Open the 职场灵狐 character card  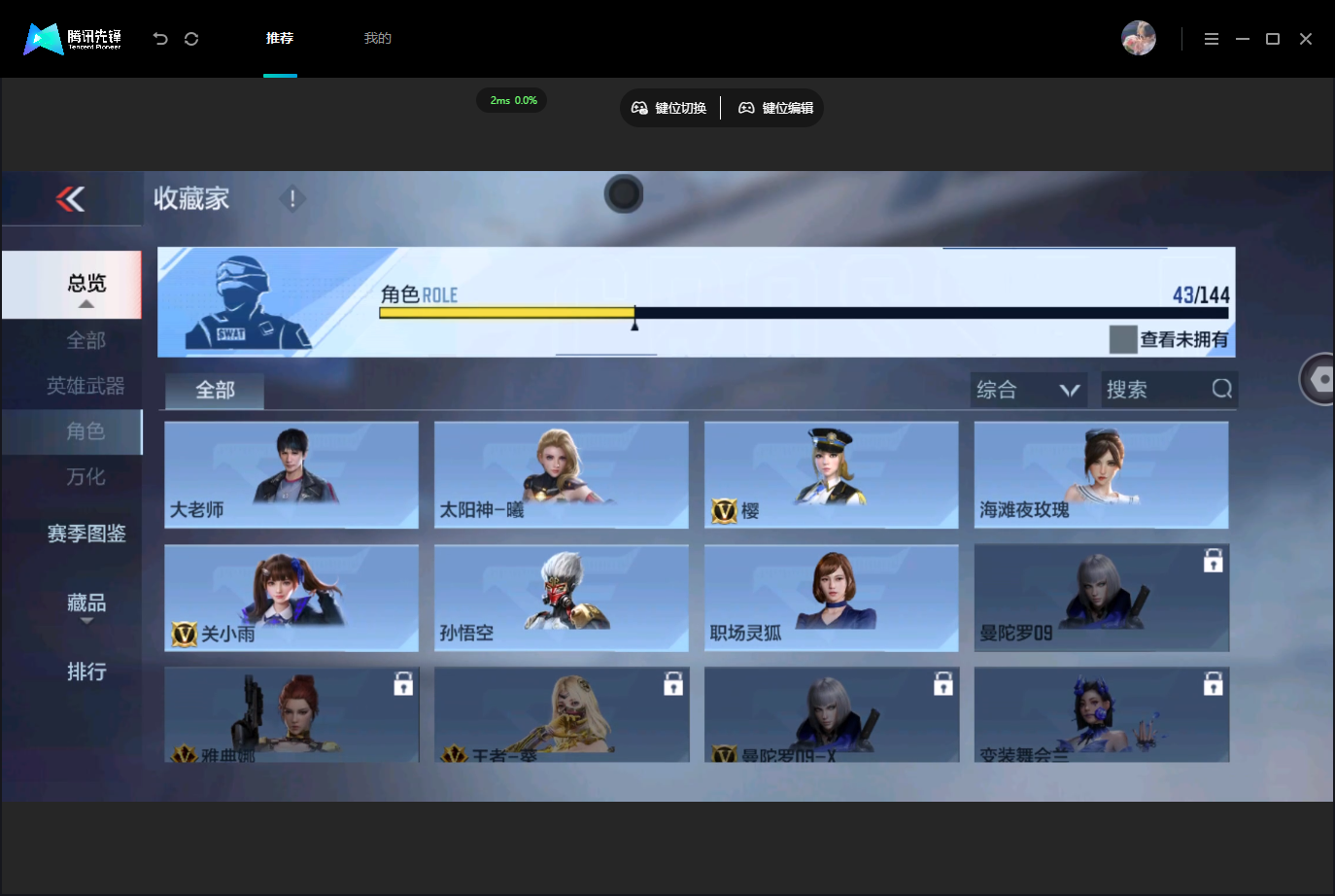pyautogui.click(x=832, y=598)
